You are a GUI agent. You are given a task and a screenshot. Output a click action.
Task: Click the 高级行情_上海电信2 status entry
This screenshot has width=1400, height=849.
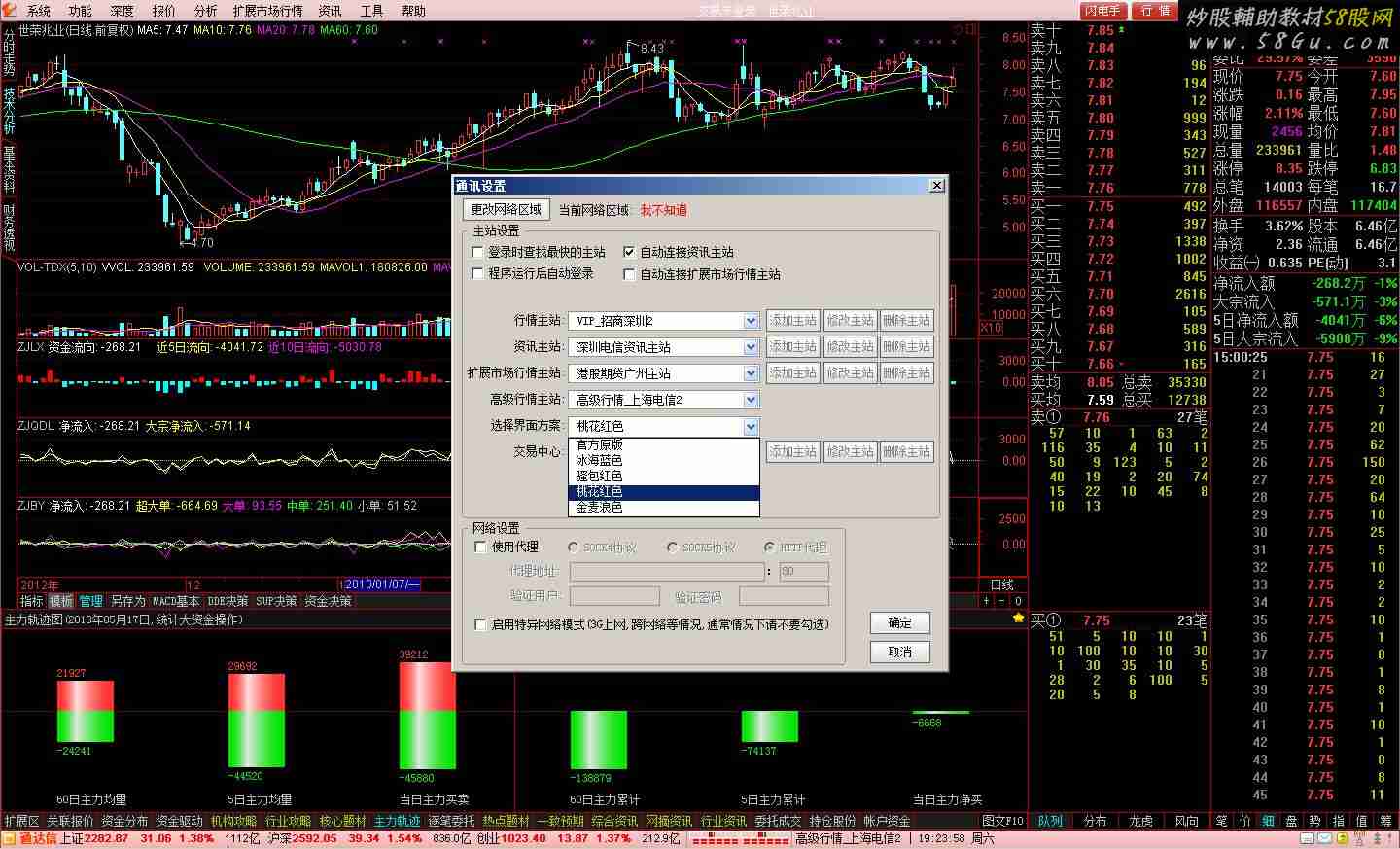[x=849, y=838]
